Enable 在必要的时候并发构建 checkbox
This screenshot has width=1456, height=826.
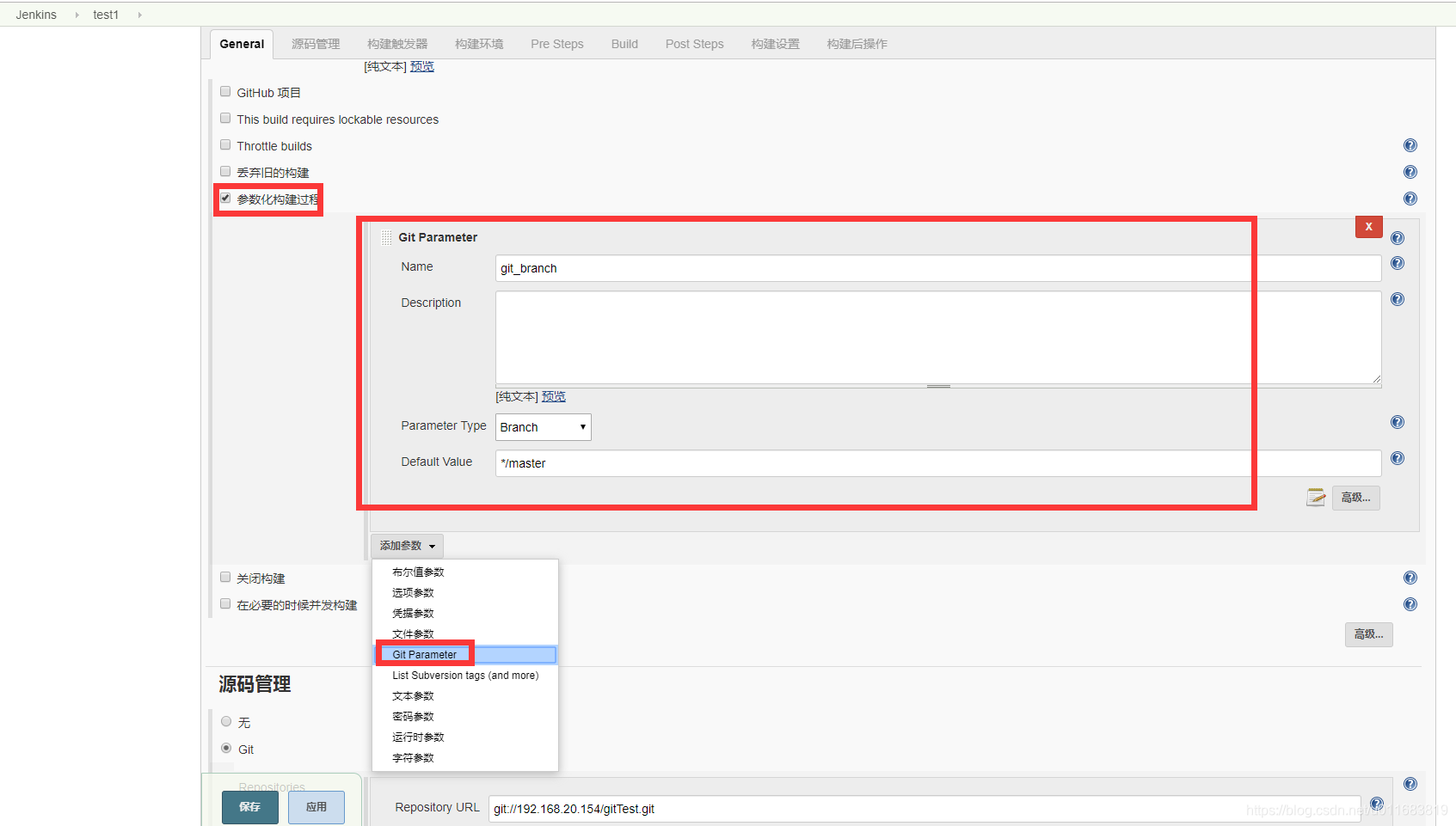pos(225,603)
